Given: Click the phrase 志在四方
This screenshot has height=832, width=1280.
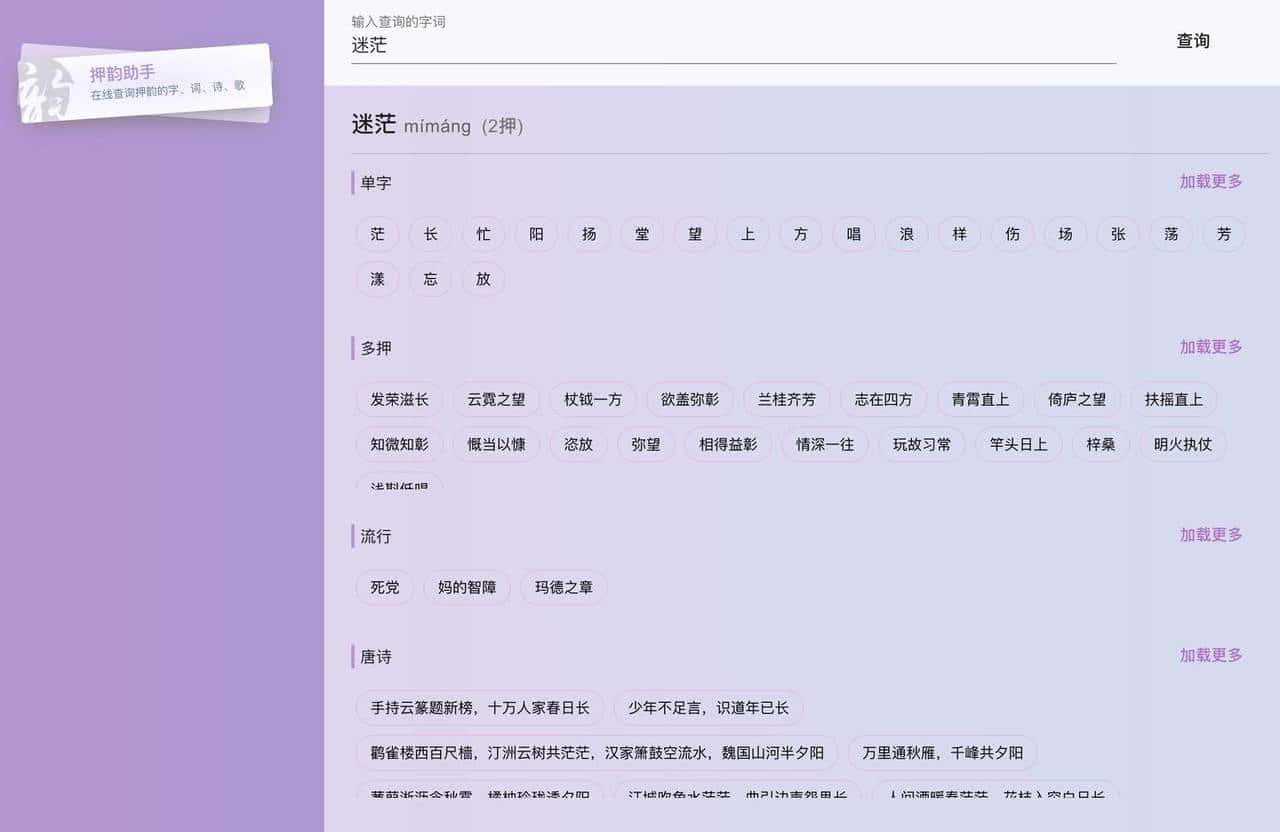Looking at the screenshot, I should 883,399.
